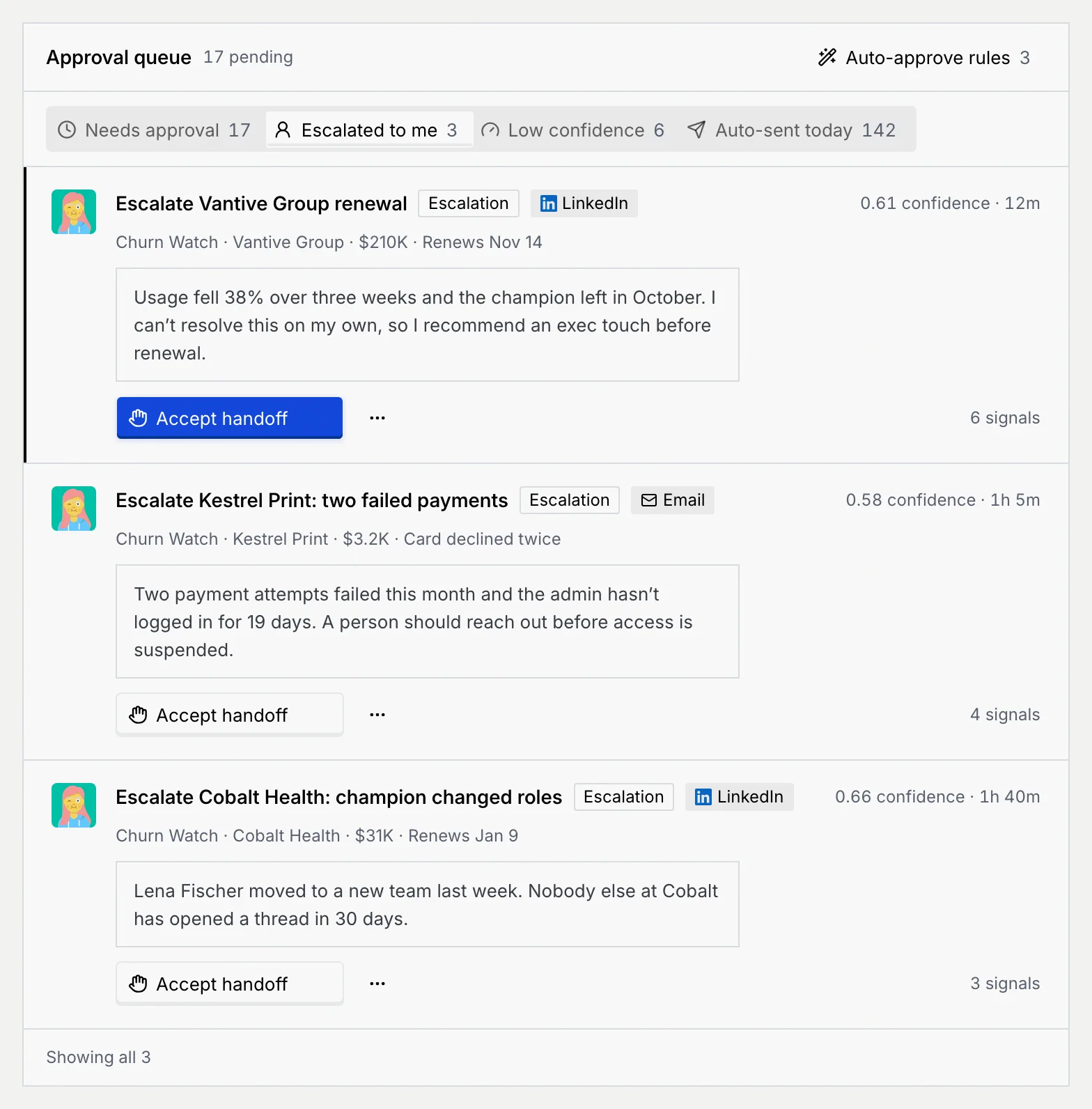
Task: Click the paper plane icon on Auto-sent today
Action: (696, 130)
